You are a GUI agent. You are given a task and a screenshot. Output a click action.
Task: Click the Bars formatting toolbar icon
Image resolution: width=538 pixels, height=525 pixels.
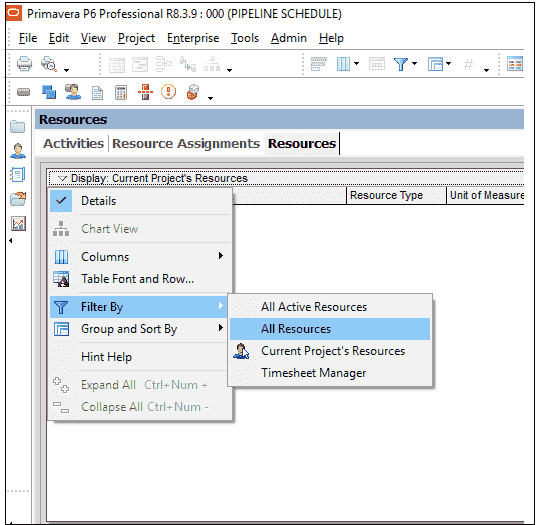click(x=318, y=64)
